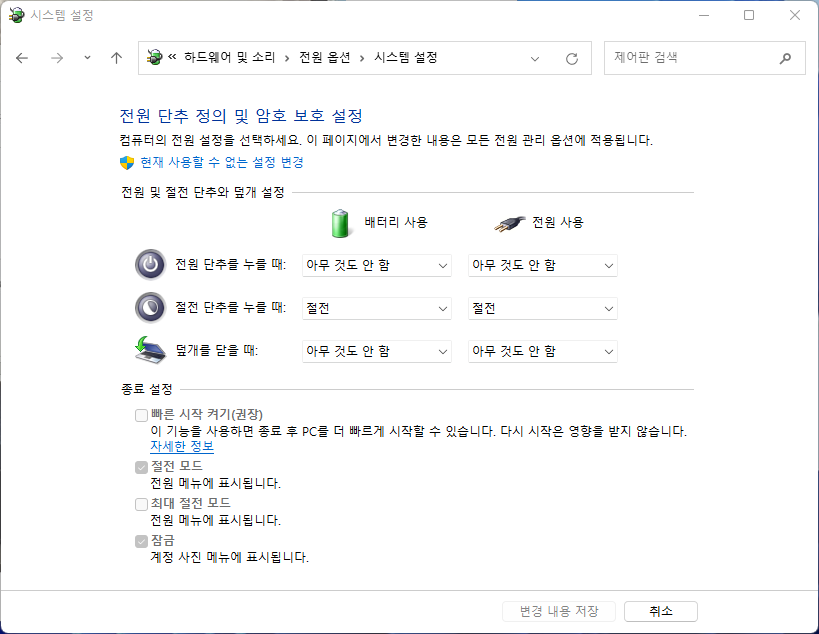Go back with the left arrow button
The height and width of the screenshot is (634, 819).
[22, 58]
